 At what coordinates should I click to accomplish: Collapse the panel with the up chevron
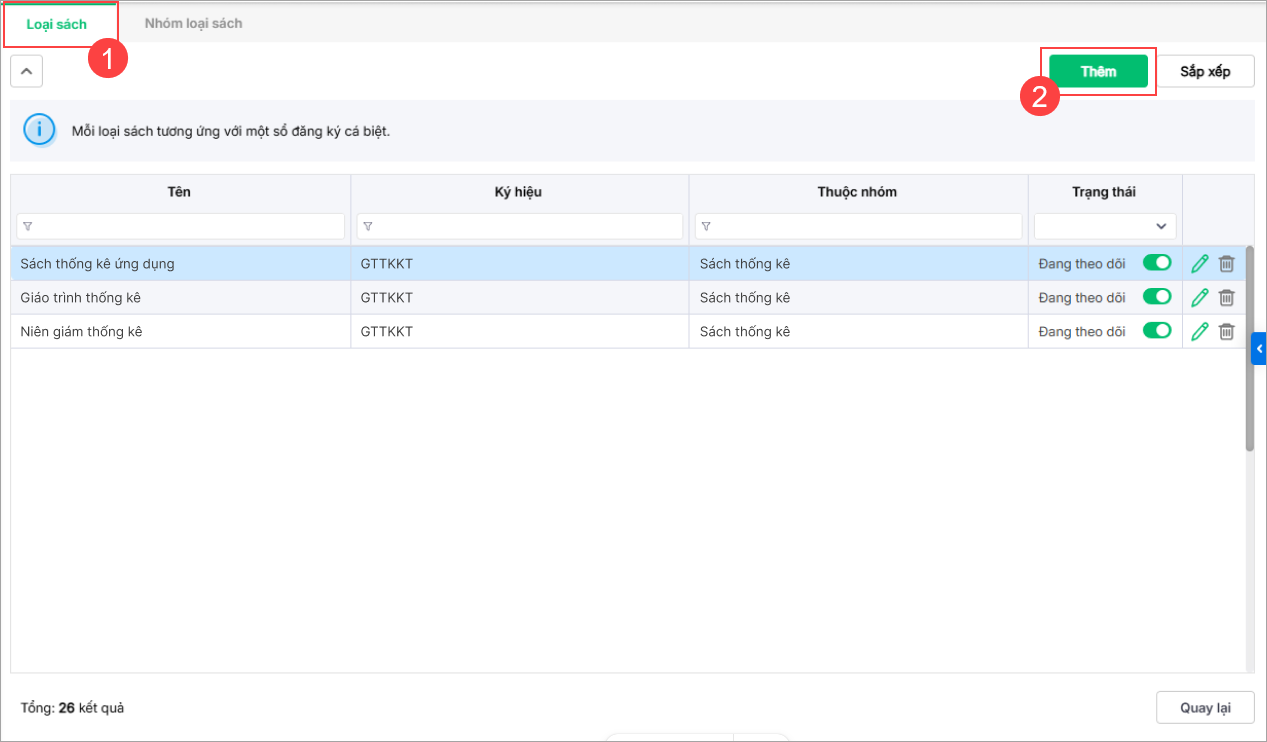pyautogui.click(x=27, y=72)
